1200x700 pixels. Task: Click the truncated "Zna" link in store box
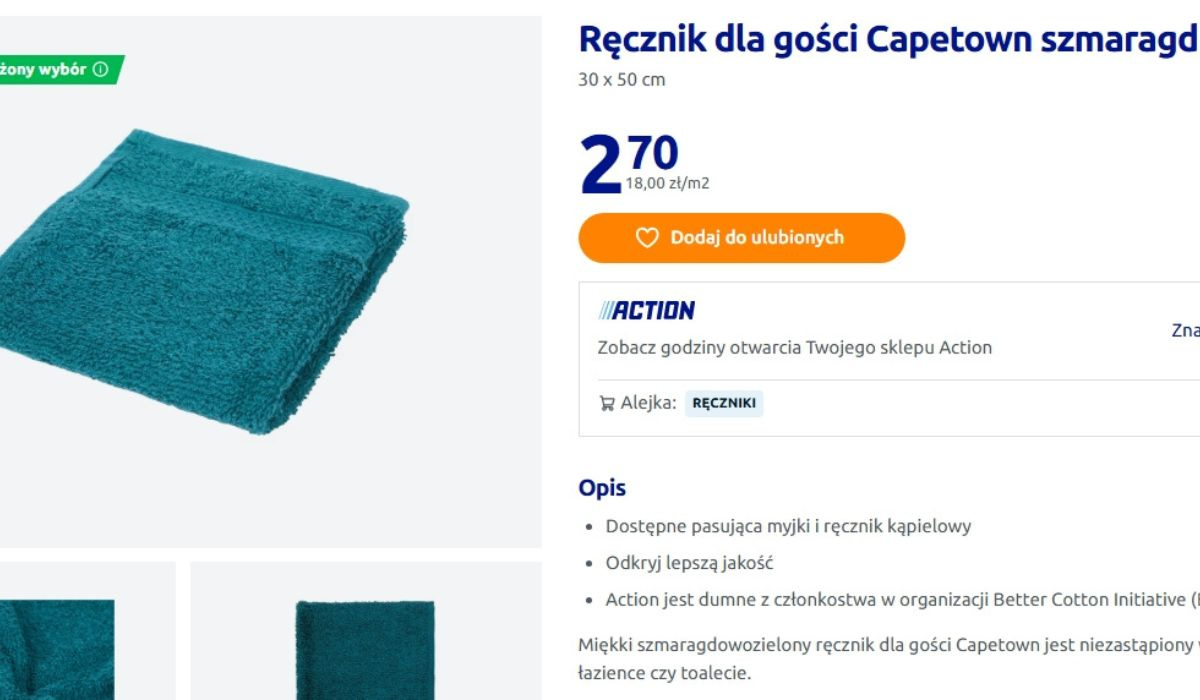tap(1185, 331)
